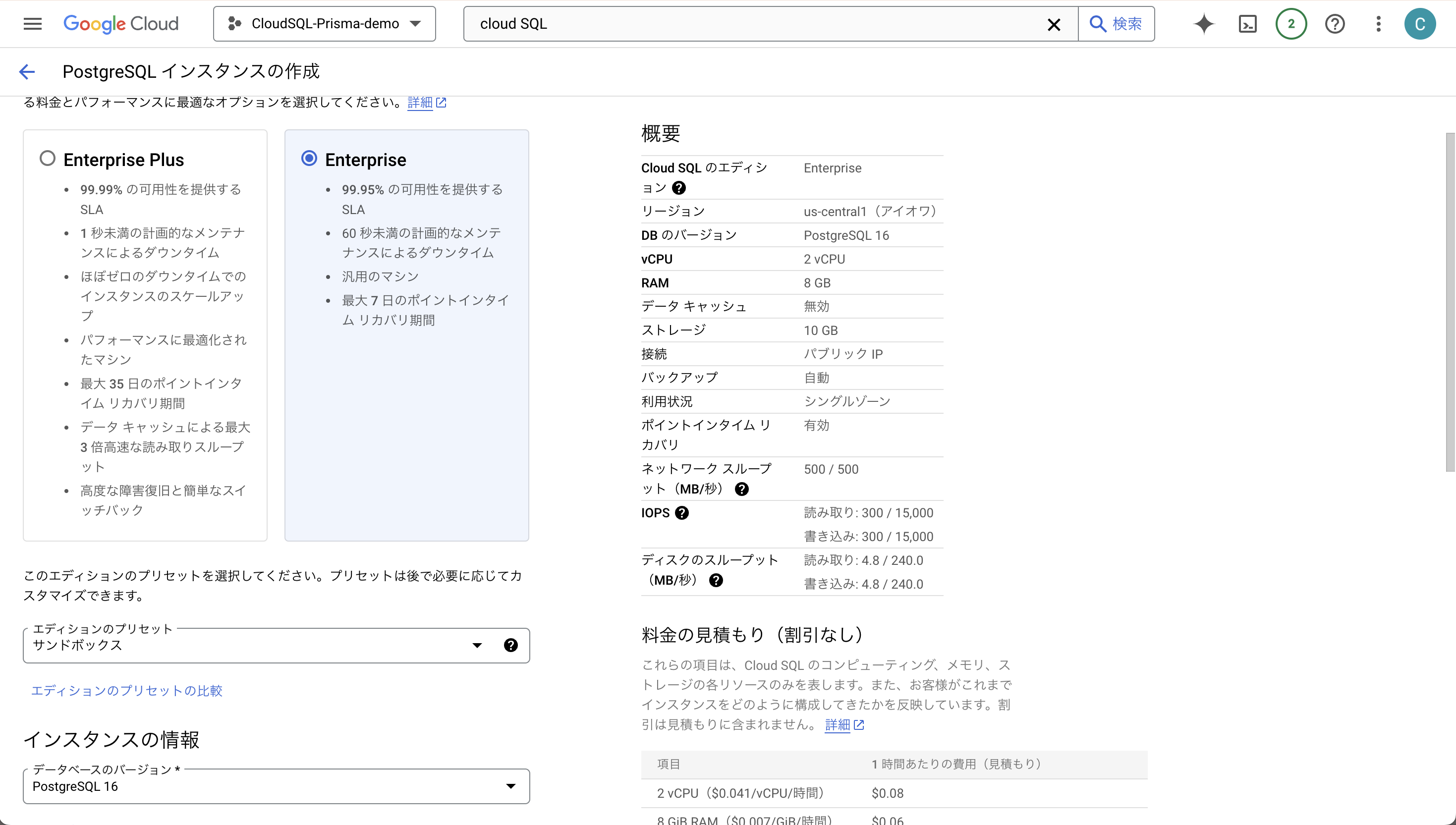The height and width of the screenshot is (825, 1456).
Task: Open the help question mark icon
Action: (x=1335, y=24)
